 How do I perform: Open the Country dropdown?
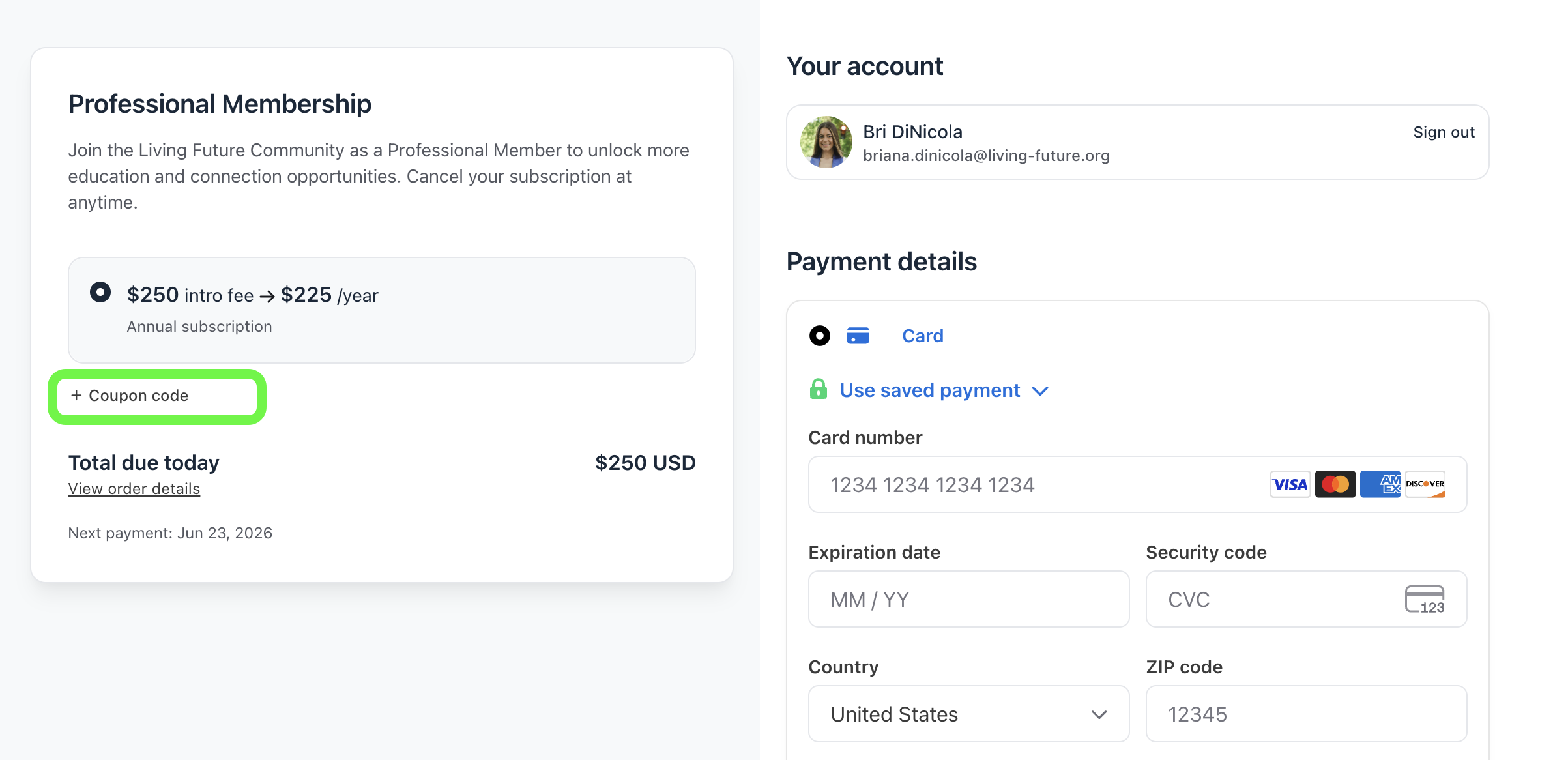pos(968,714)
